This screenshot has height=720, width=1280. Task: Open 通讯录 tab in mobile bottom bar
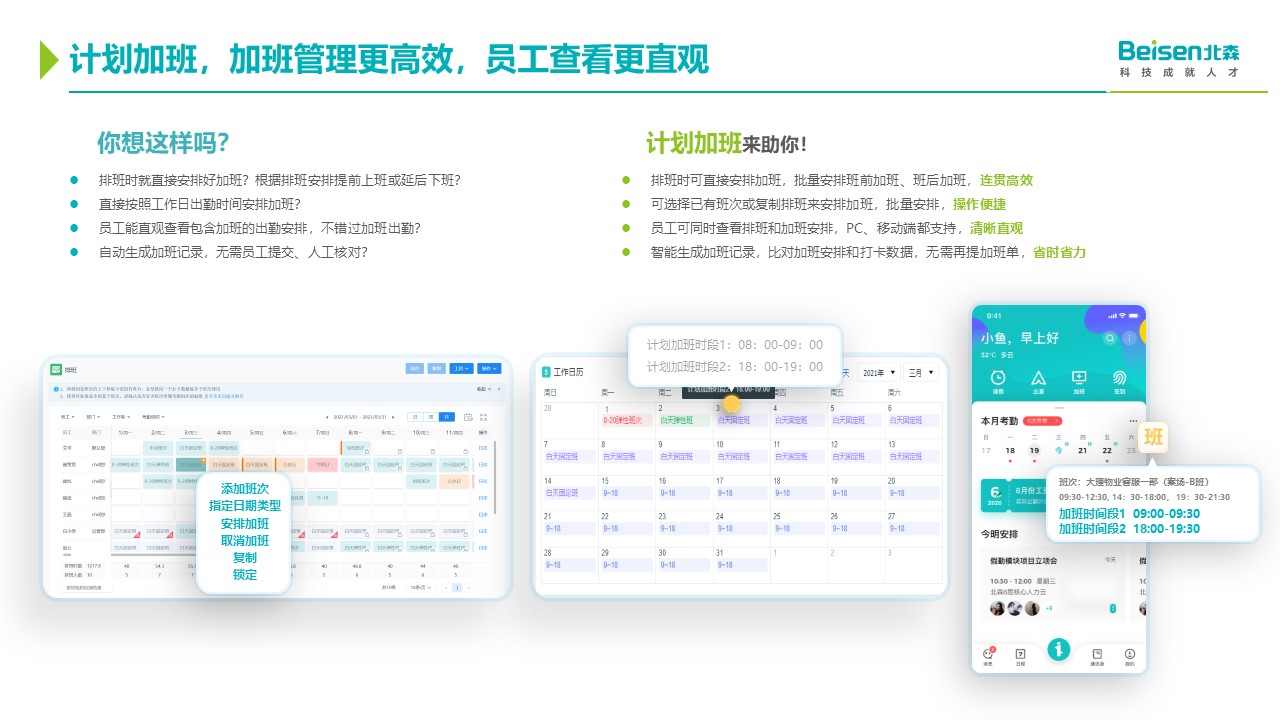pyautogui.click(x=1097, y=656)
